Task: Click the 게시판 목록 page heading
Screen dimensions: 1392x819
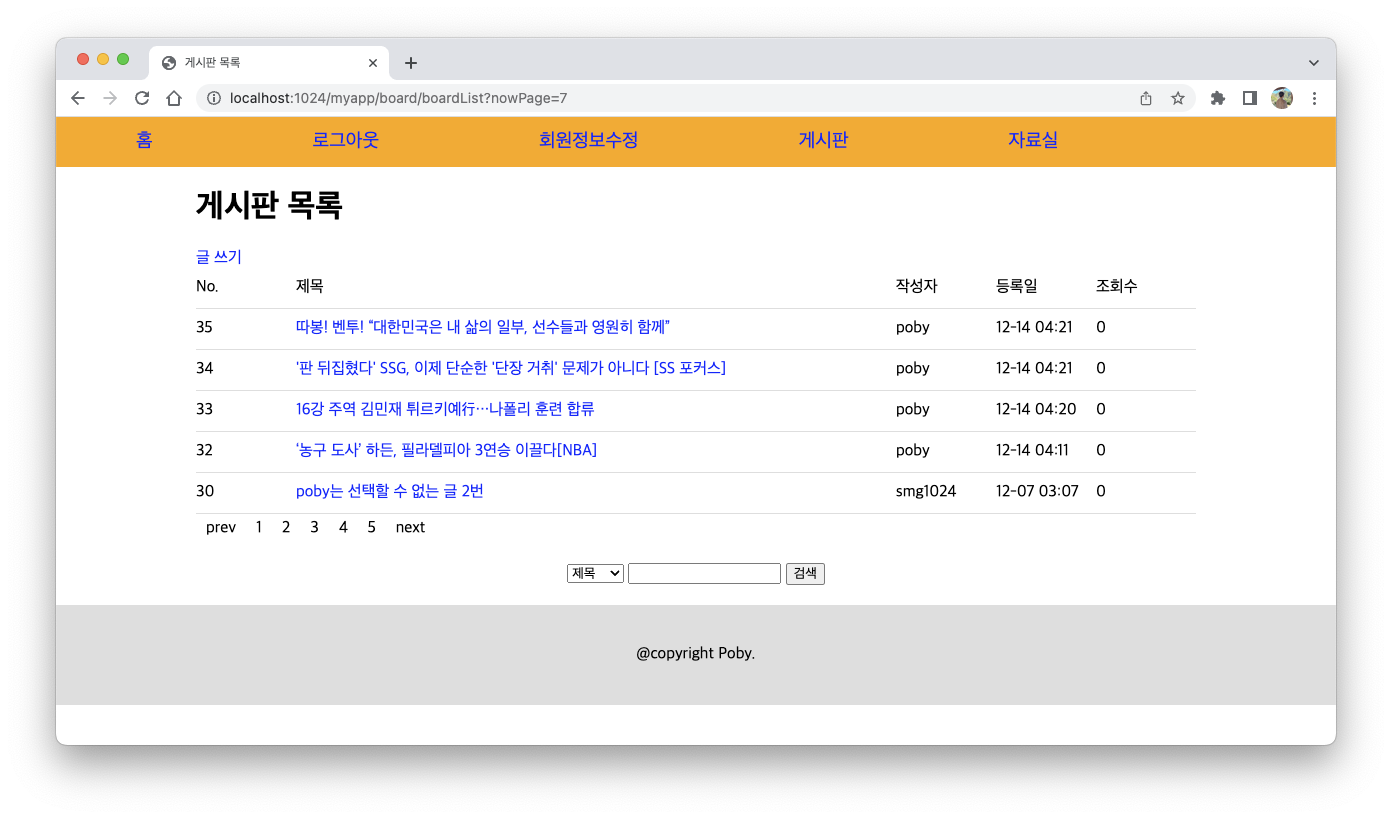Action: click(269, 205)
